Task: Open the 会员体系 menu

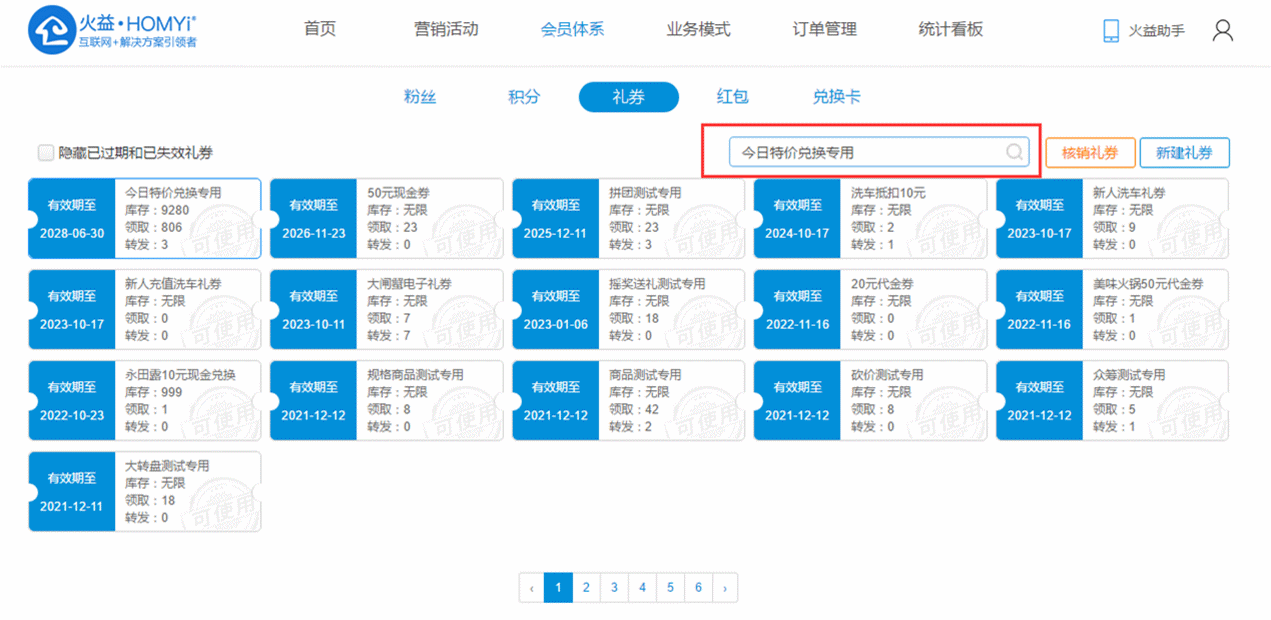Action: 572,29
